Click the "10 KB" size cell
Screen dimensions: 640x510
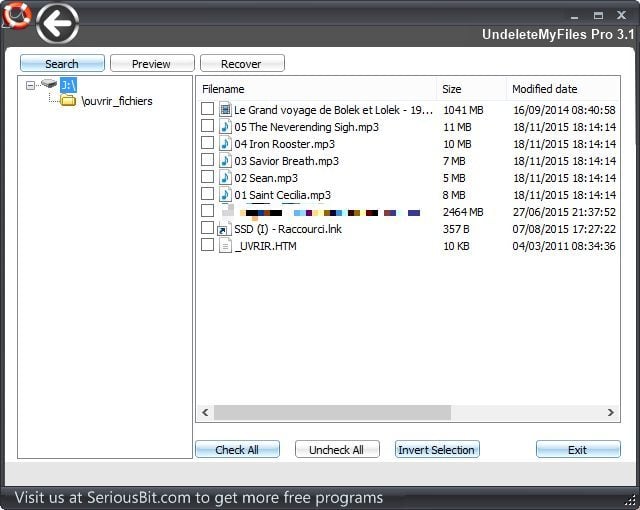tap(456, 246)
